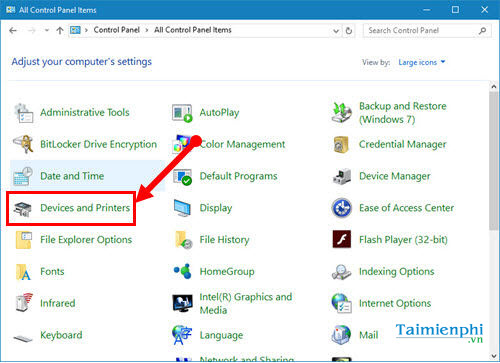500x363 pixels.
Task: Maximize the Control Panel window
Action: 455,10
